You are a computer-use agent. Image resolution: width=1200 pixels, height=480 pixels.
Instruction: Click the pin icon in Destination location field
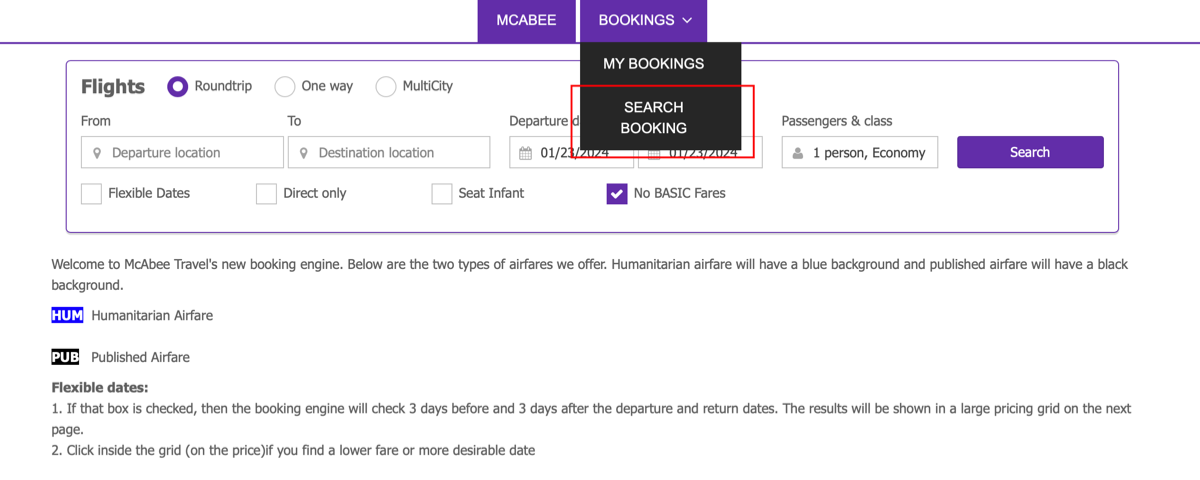(303, 153)
